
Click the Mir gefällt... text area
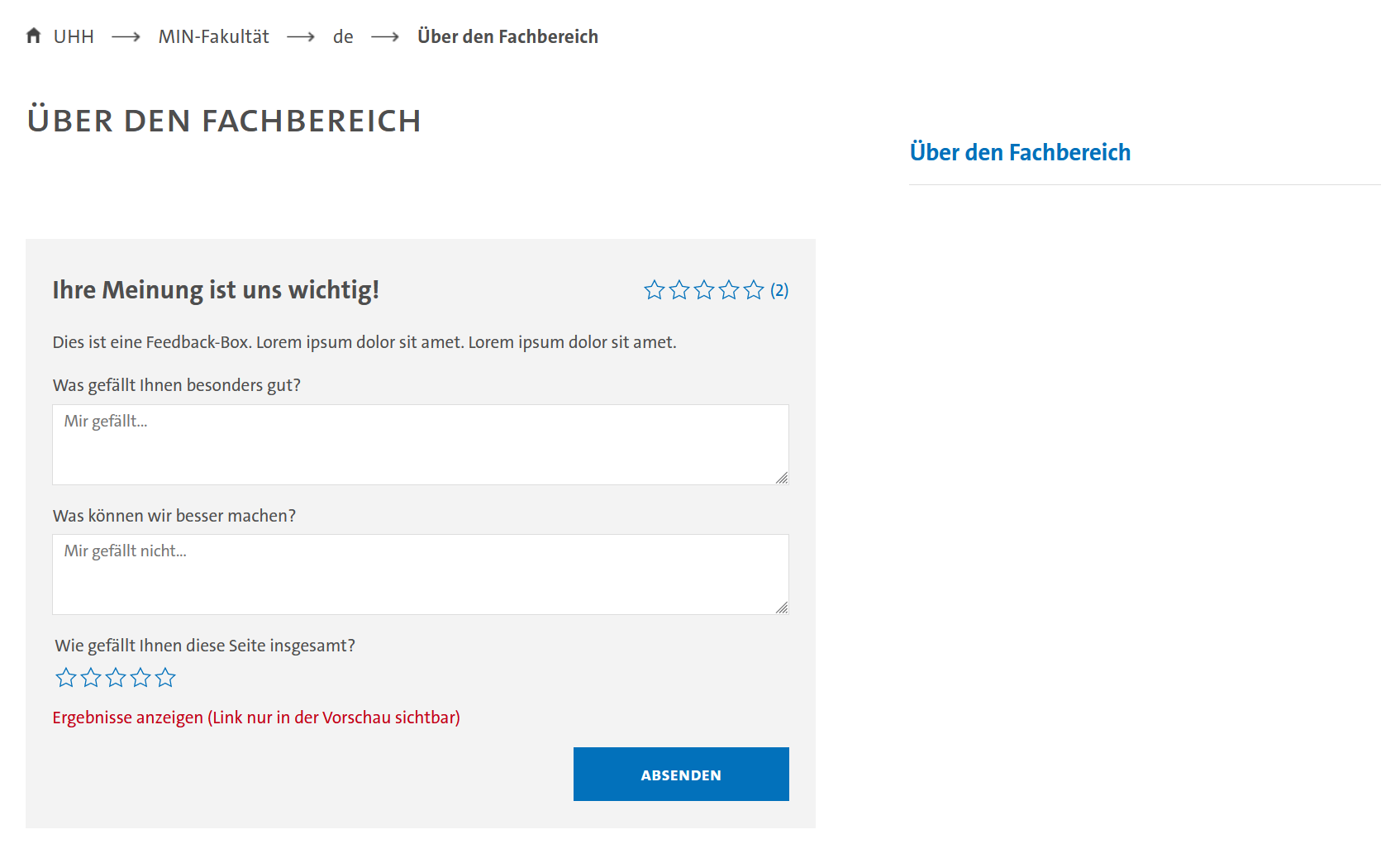(421, 445)
